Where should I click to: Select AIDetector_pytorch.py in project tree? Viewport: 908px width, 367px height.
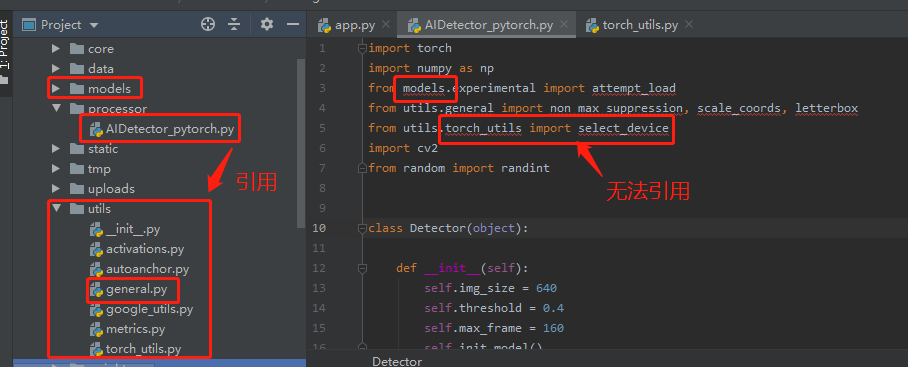(170, 129)
